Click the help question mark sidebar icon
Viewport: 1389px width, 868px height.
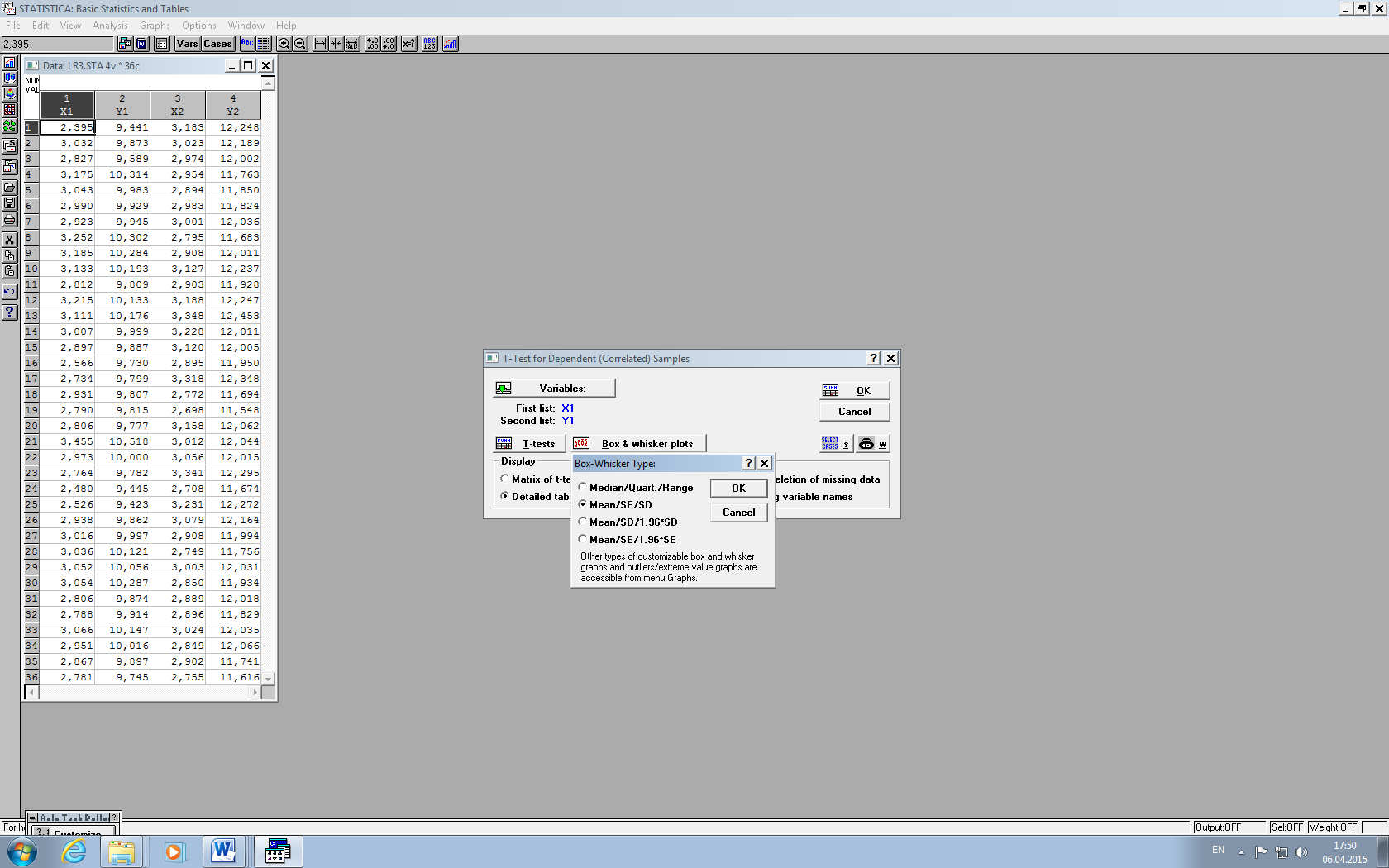(9, 312)
